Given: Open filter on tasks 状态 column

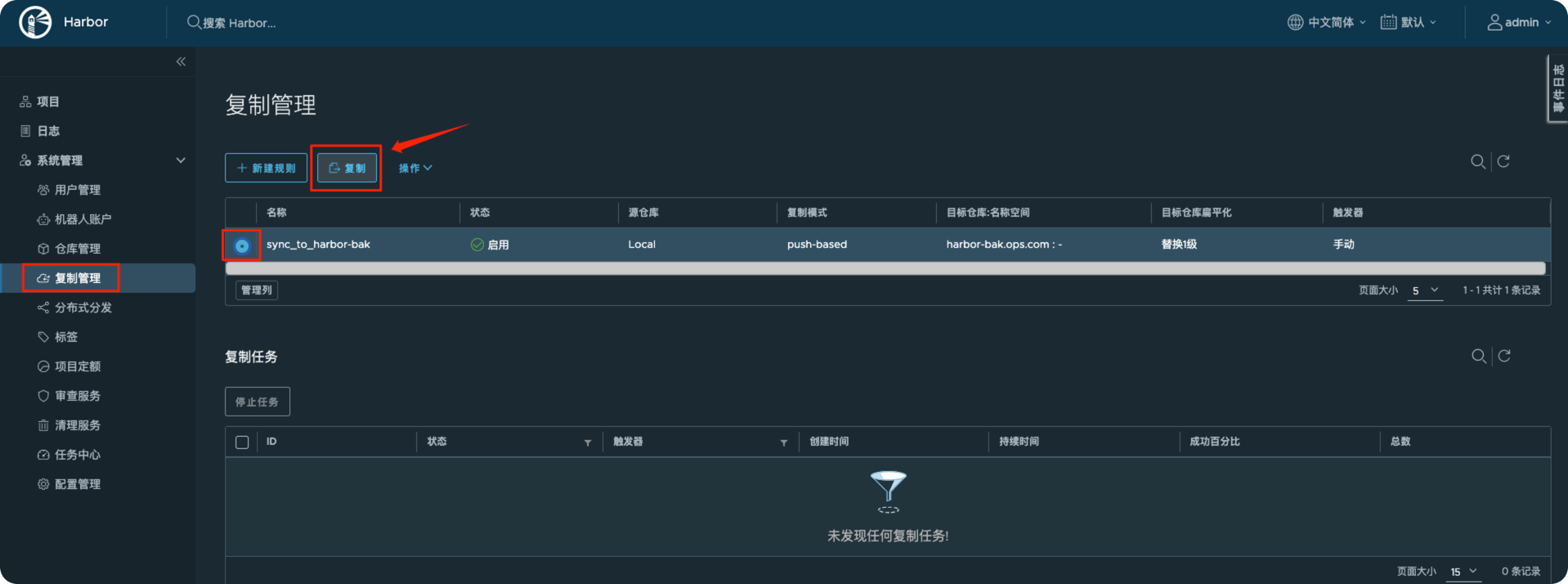Looking at the screenshot, I should [x=588, y=442].
